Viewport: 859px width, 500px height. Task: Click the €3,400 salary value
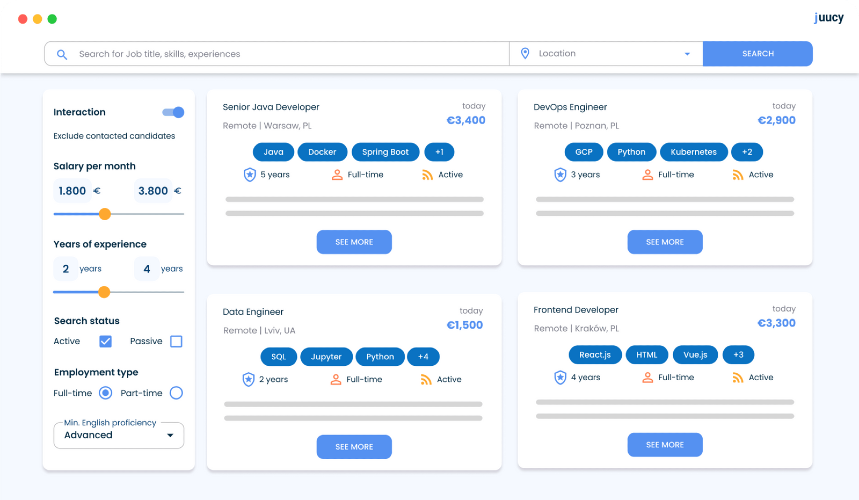tap(466, 120)
